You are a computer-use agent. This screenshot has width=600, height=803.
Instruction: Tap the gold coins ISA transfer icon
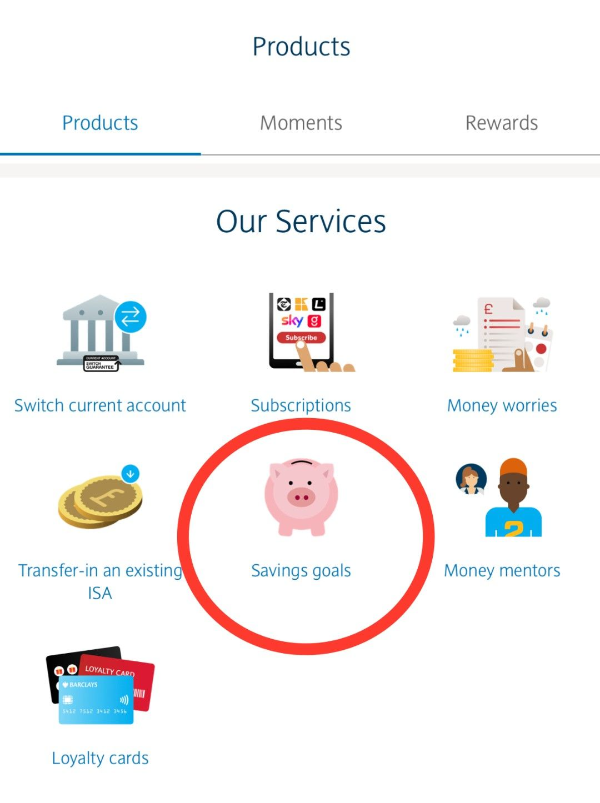click(100, 496)
